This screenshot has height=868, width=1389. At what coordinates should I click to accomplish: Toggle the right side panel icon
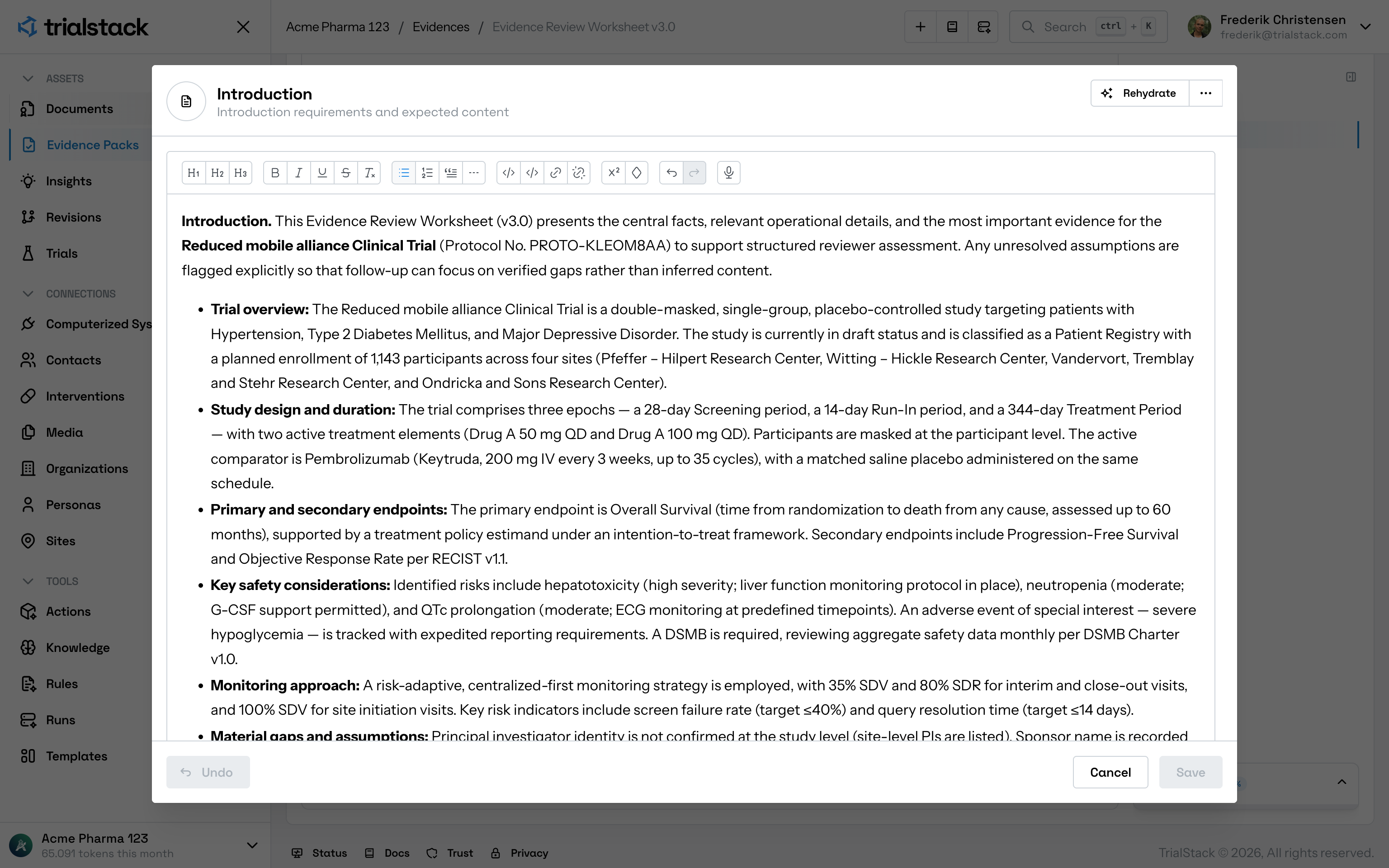pyautogui.click(x=1351, y=77)
